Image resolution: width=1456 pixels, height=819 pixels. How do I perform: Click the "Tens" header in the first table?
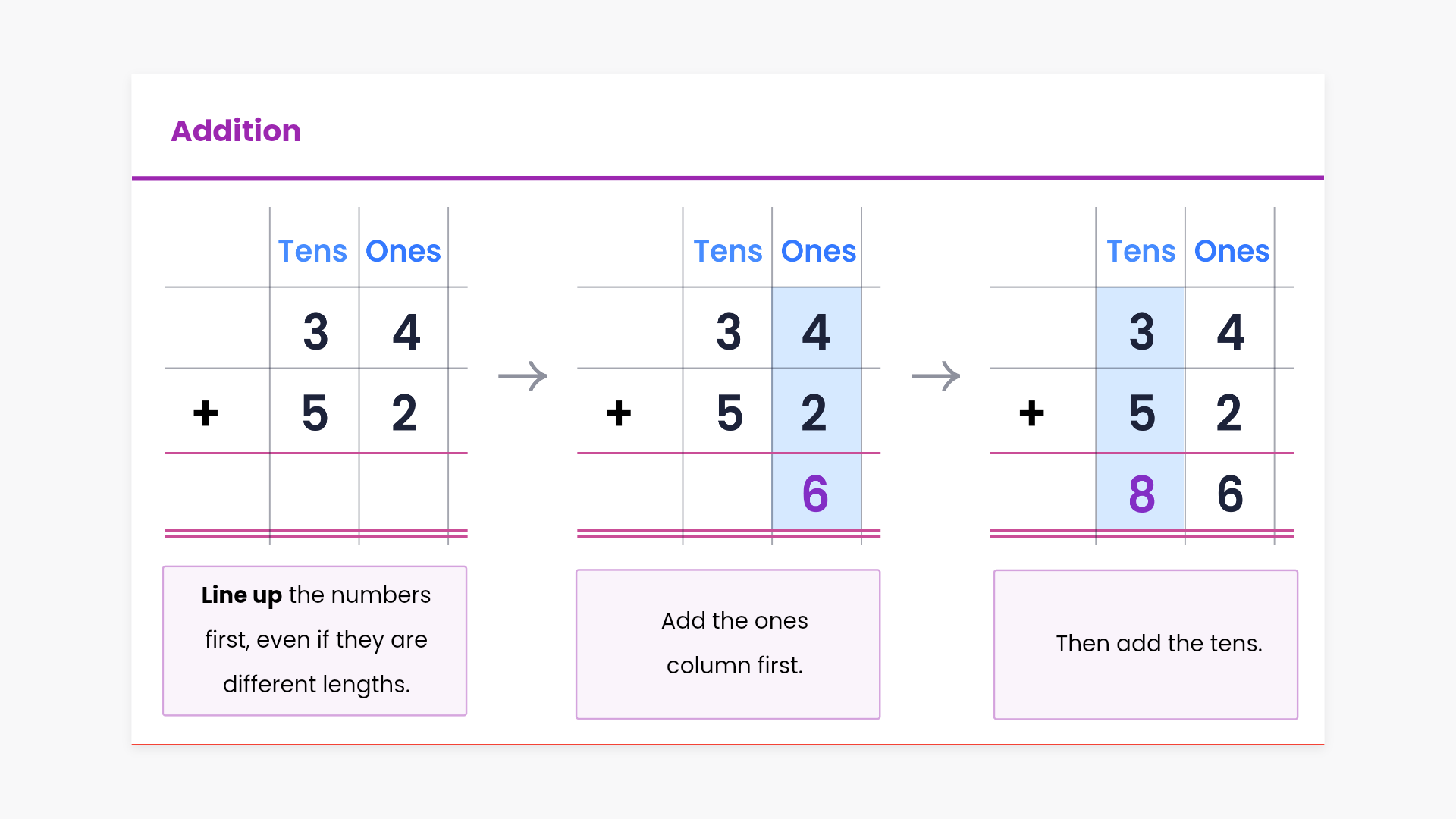pos(312,251)
